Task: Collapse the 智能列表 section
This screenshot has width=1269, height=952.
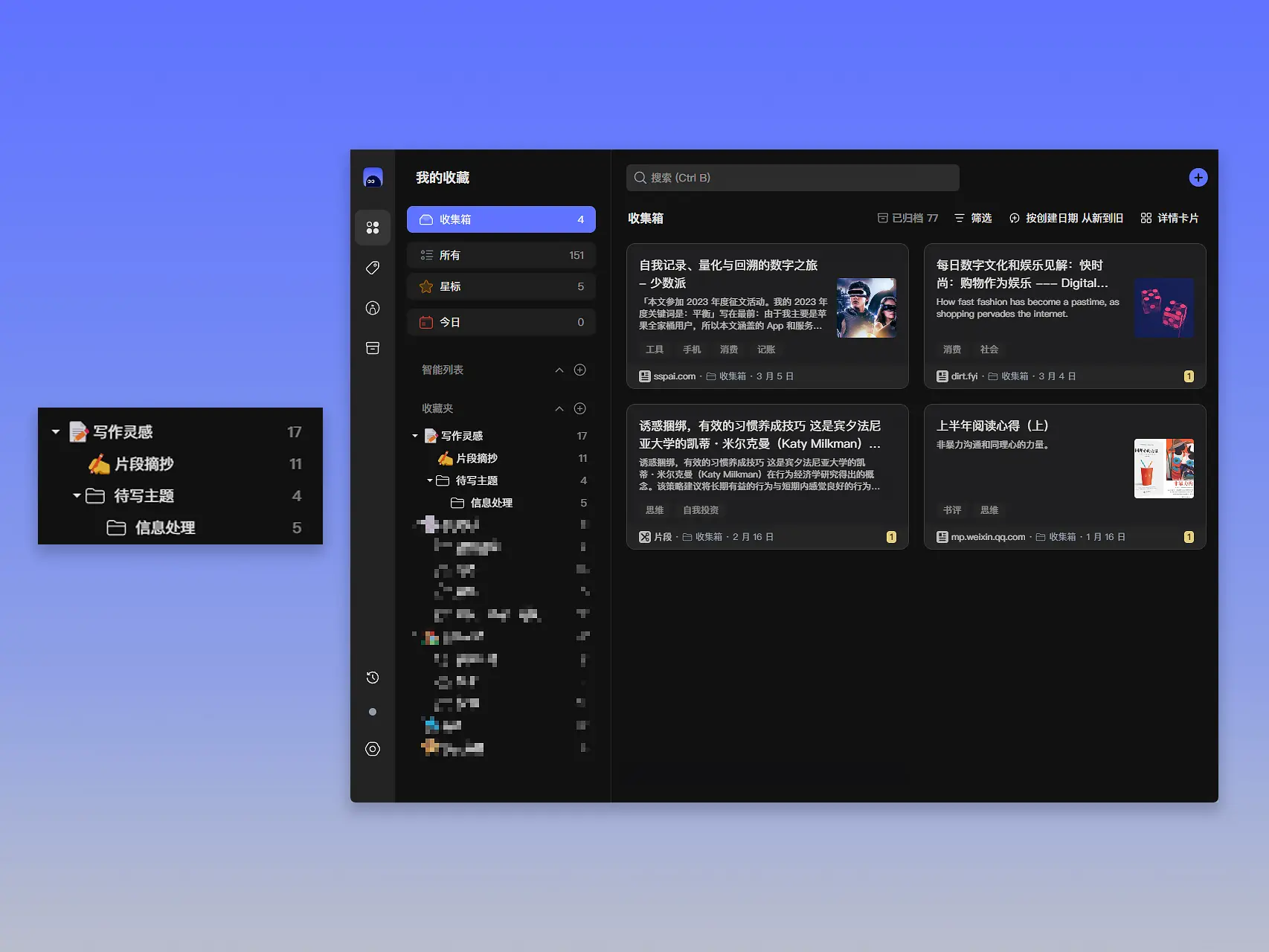Action: 559,370
